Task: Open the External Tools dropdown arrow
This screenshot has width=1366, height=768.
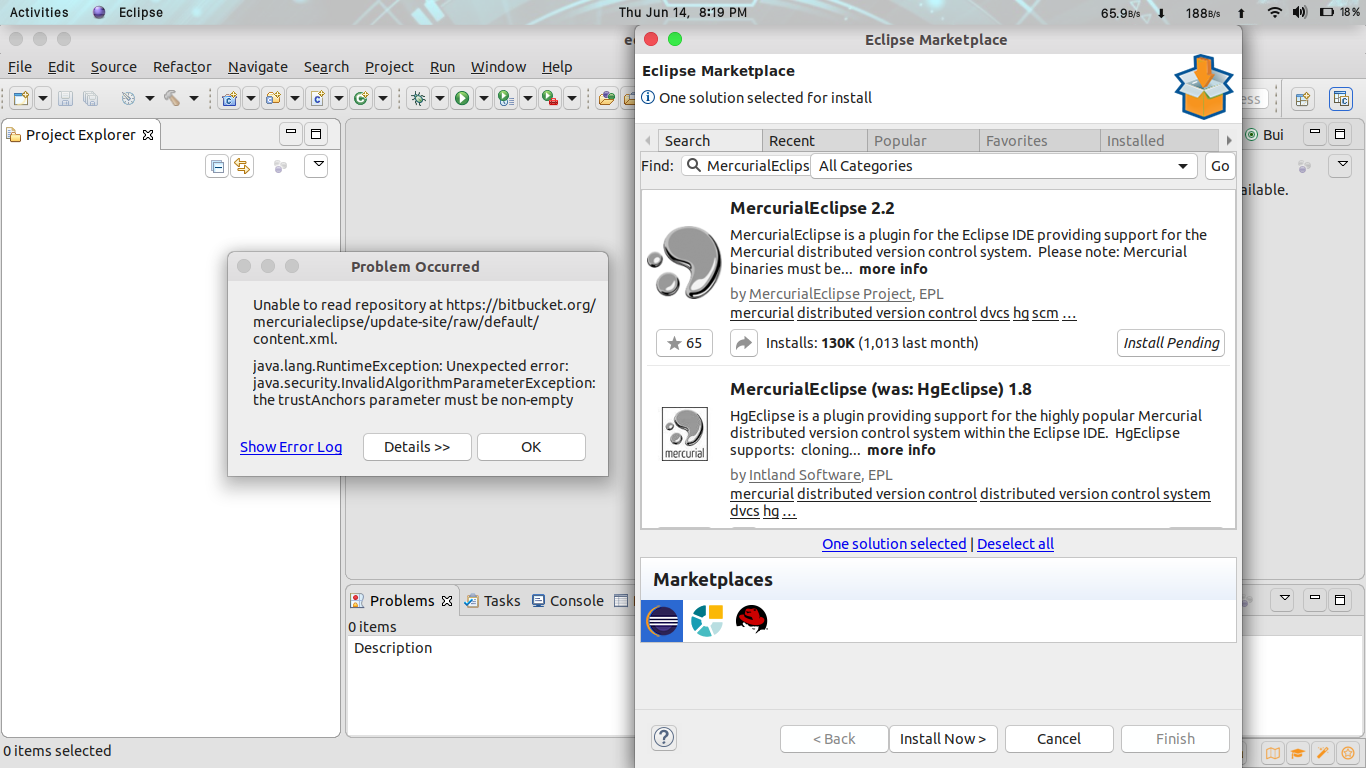Action: pyautogui.click(x=572, y=98)
